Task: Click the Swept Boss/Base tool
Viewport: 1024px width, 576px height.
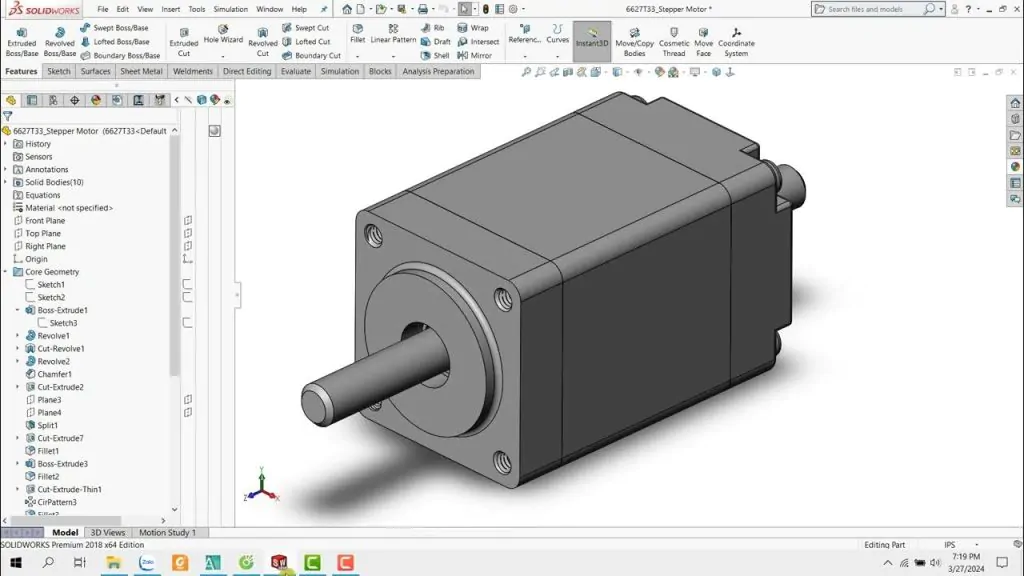Action: pos(114,28)
